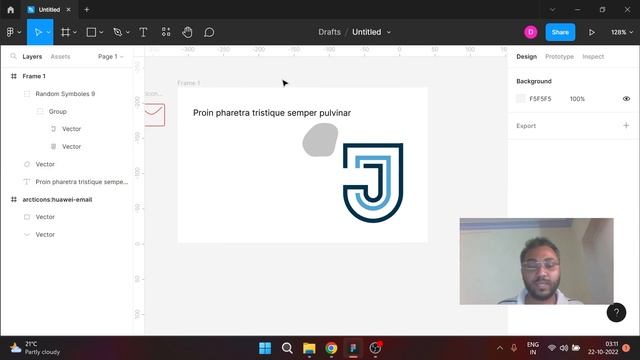Edit the background hex value F5F5F5
Image resolution: width=640 pixels, height=360 pixels.
click(540, 99)
